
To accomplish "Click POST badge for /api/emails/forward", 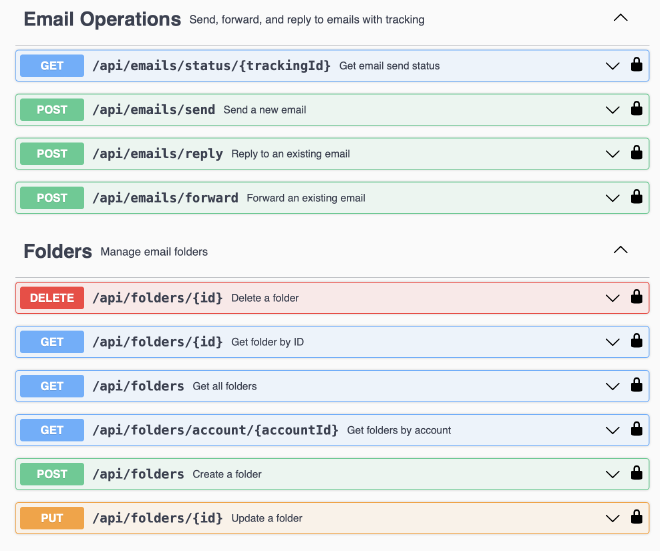I will coord(52,198).
